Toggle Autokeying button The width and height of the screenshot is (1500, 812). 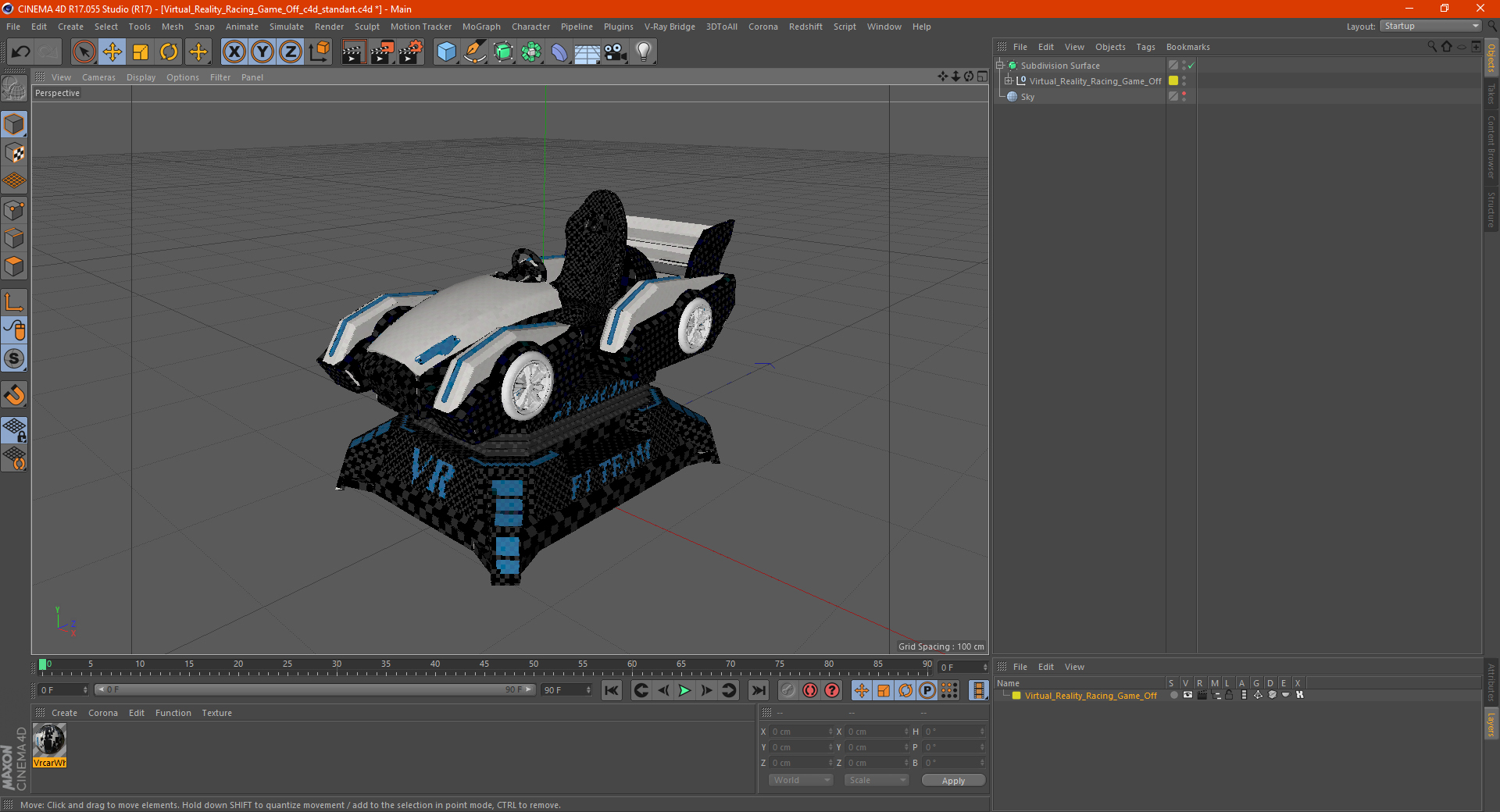[x=810, y=690]
